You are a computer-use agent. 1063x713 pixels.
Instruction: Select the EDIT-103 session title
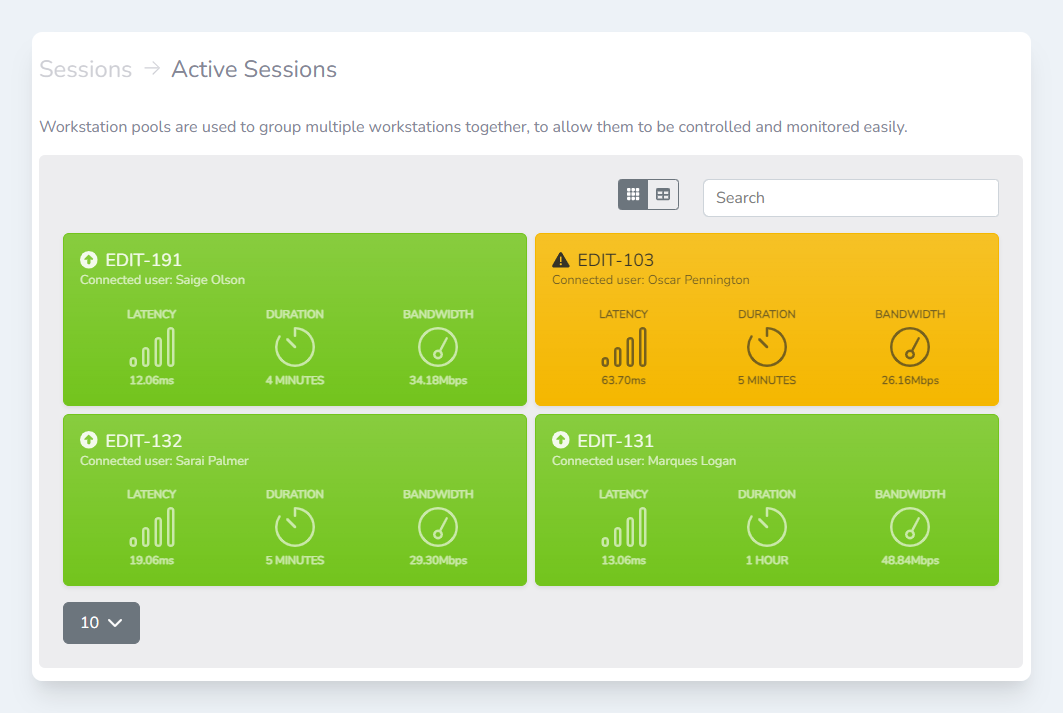[616, 260]
